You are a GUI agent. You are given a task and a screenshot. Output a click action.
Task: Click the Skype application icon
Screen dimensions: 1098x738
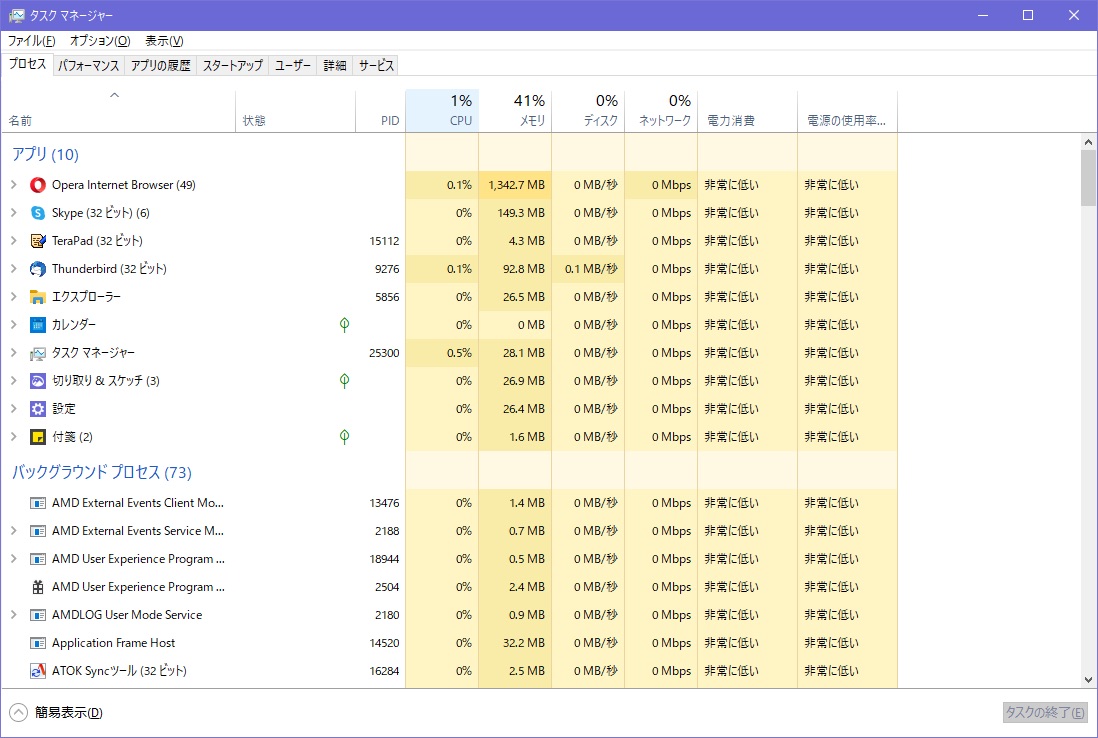(38, 212)
